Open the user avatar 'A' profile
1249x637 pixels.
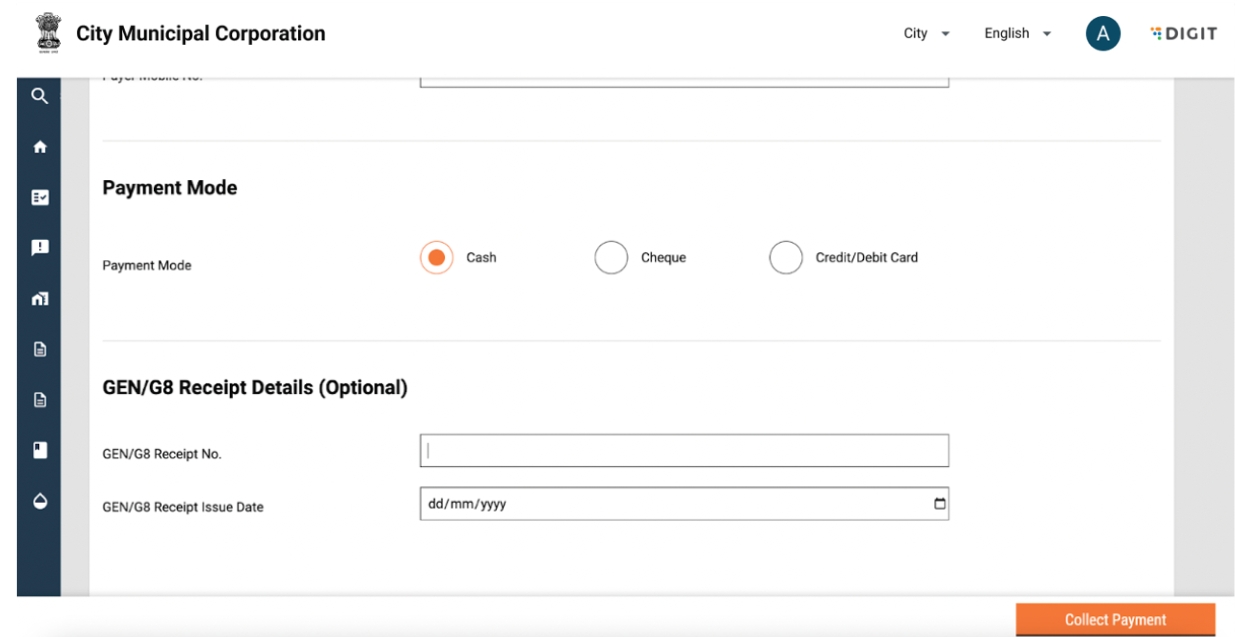[1102, 33]
